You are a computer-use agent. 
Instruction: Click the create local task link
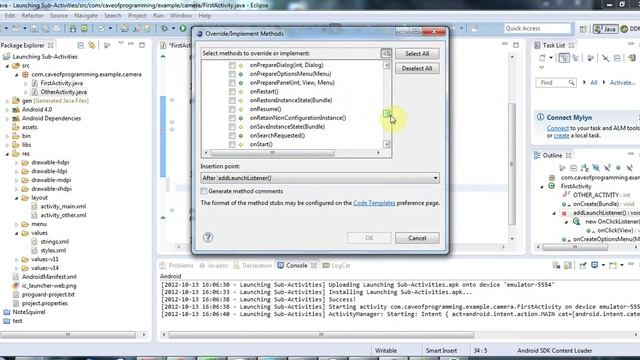click(561, 136)
